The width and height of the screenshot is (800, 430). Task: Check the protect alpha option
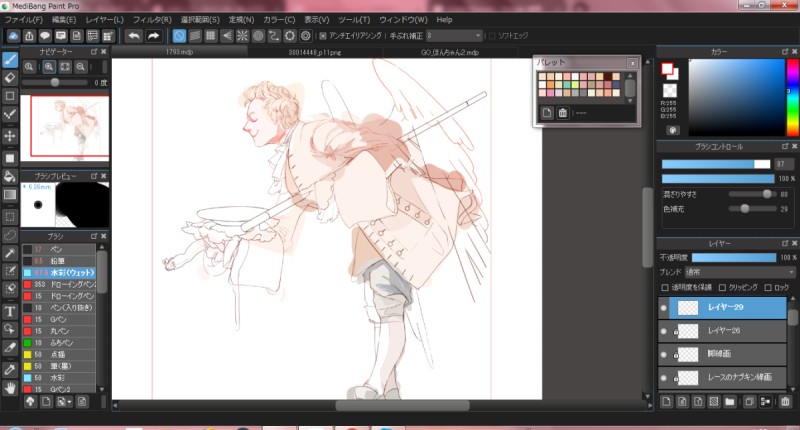(x=665, y=288)
